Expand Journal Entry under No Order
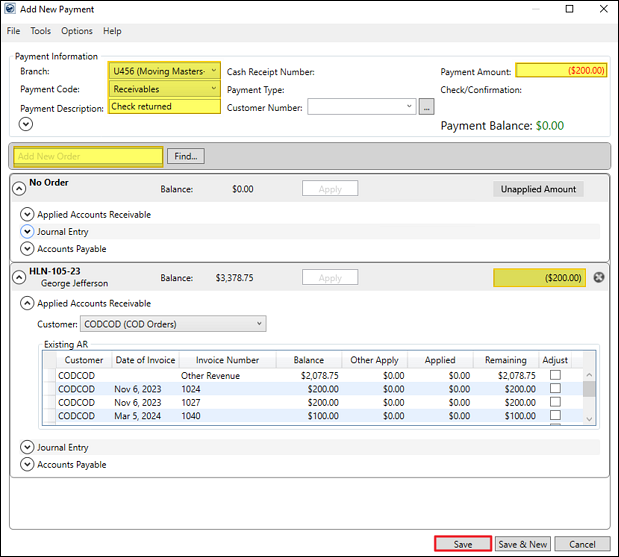Image resolution: width=619 pixels, height=557 pixels. click(27, 232)
